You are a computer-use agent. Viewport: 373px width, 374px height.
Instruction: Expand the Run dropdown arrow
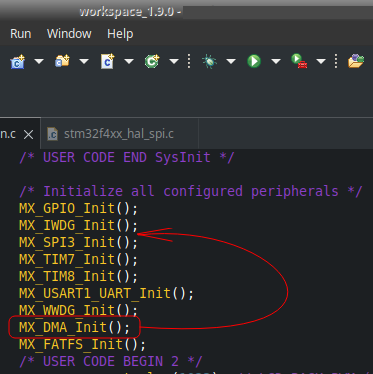276,61
